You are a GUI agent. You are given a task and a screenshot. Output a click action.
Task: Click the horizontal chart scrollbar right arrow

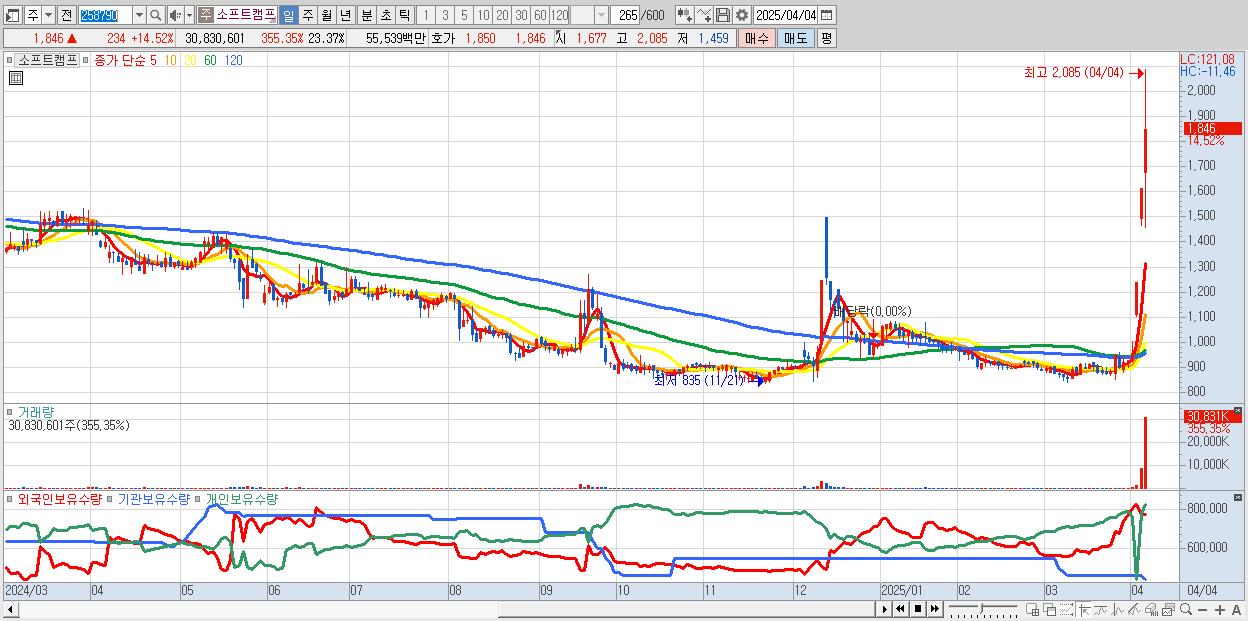click(885, 608)
